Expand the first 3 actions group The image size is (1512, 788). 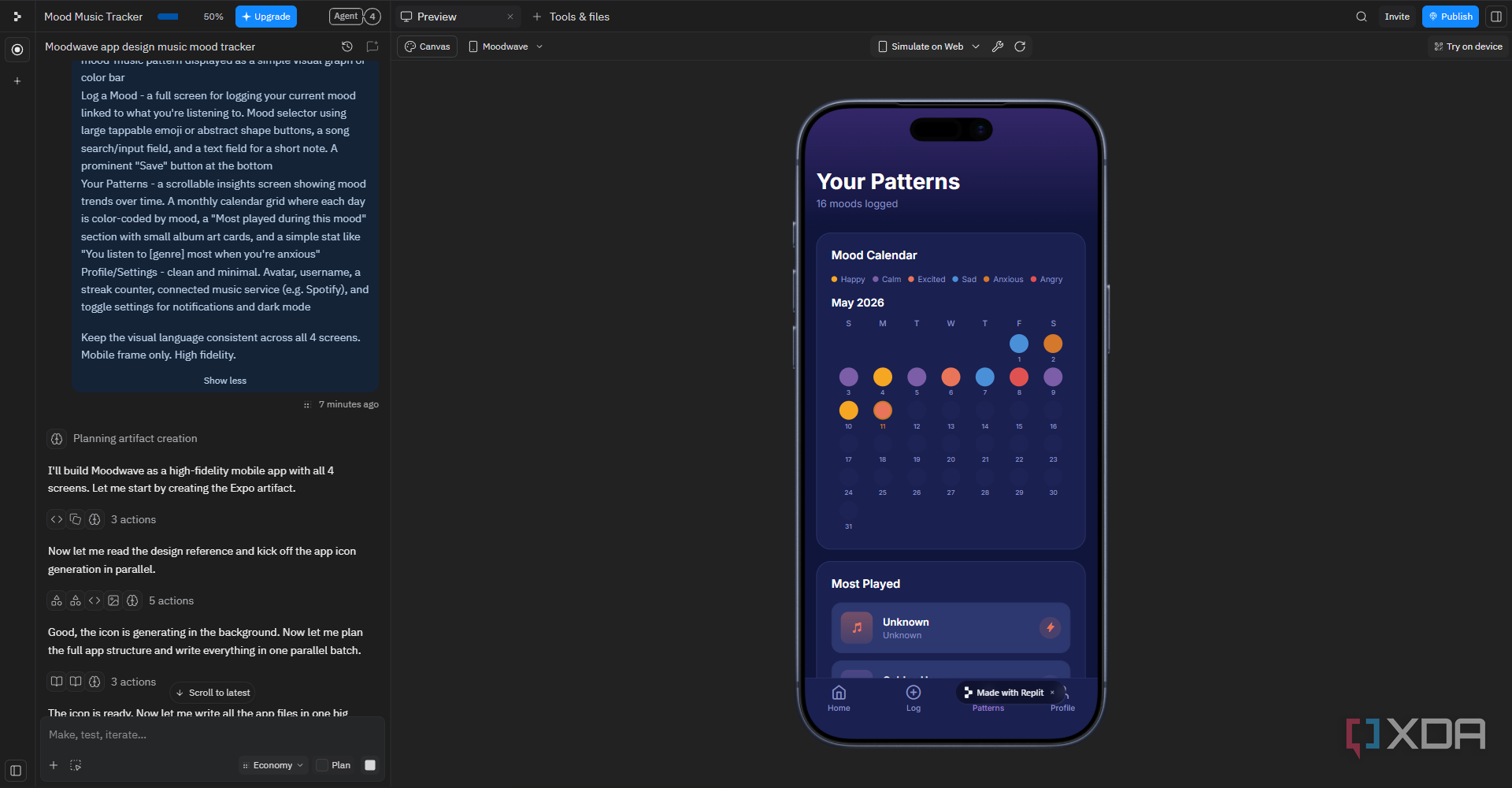102,519
